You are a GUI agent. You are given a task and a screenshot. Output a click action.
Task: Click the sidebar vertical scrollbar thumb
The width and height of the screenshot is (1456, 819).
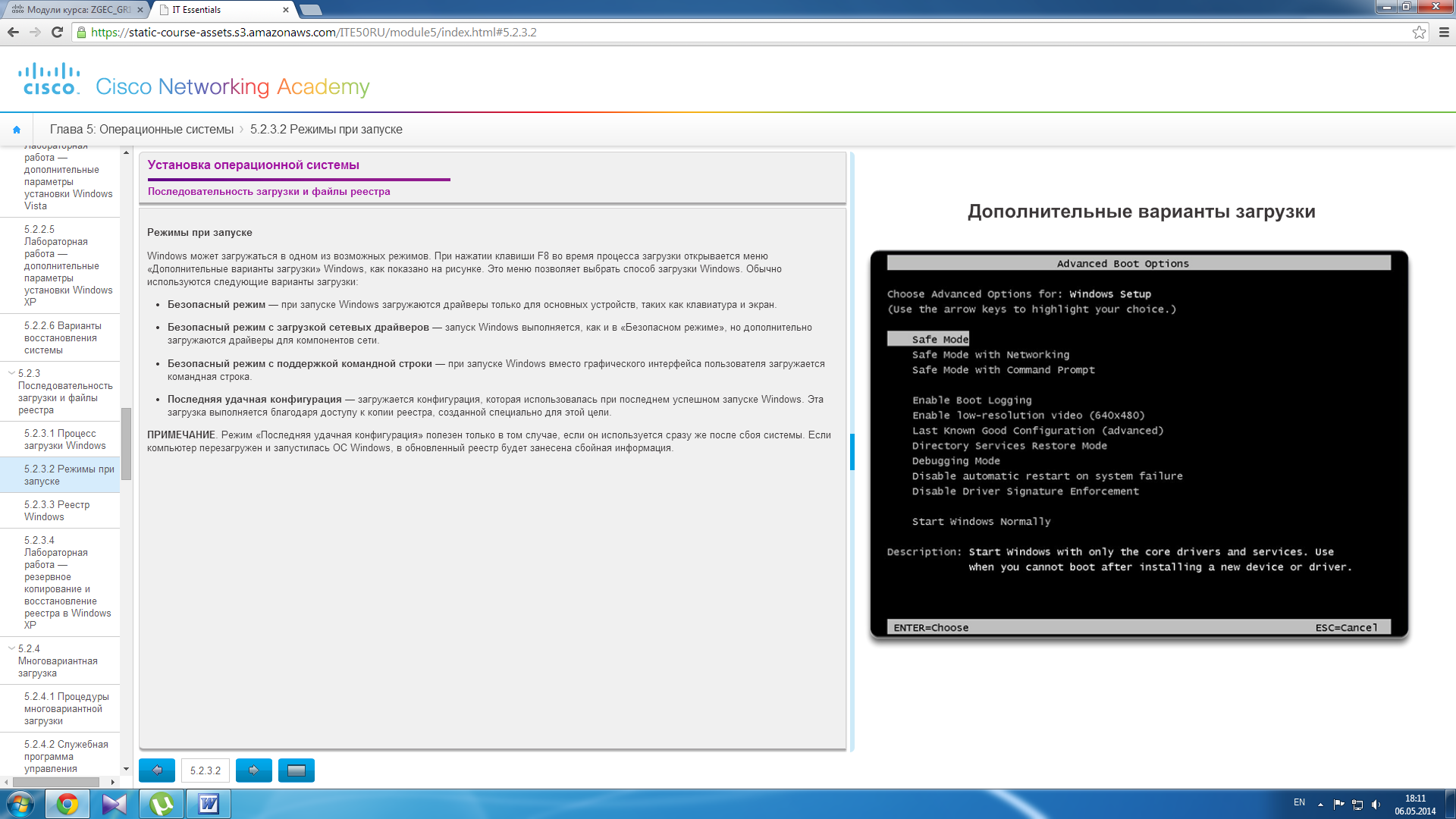[126, 444]
